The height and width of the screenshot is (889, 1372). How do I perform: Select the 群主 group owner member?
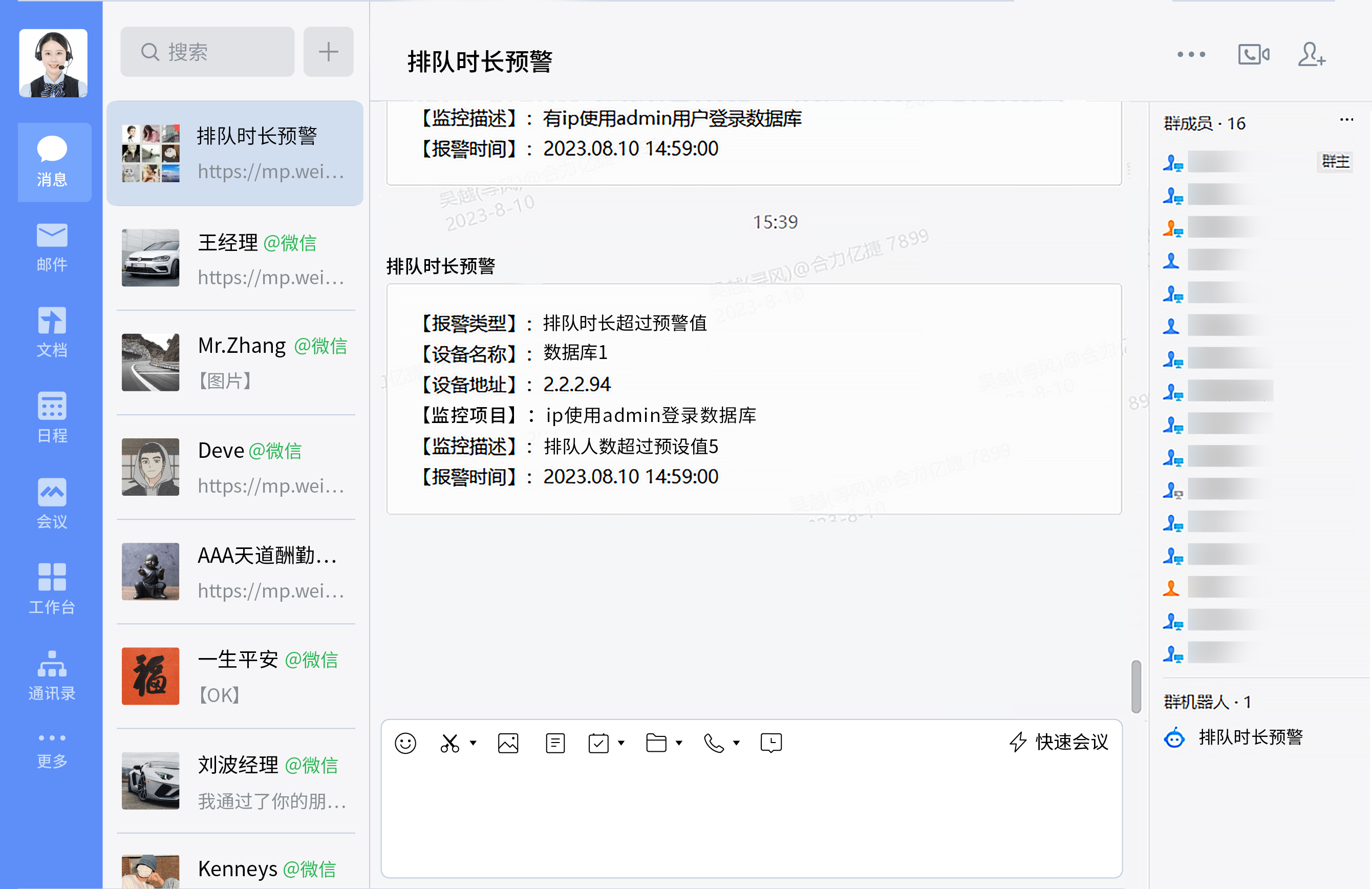[1258, 162]
